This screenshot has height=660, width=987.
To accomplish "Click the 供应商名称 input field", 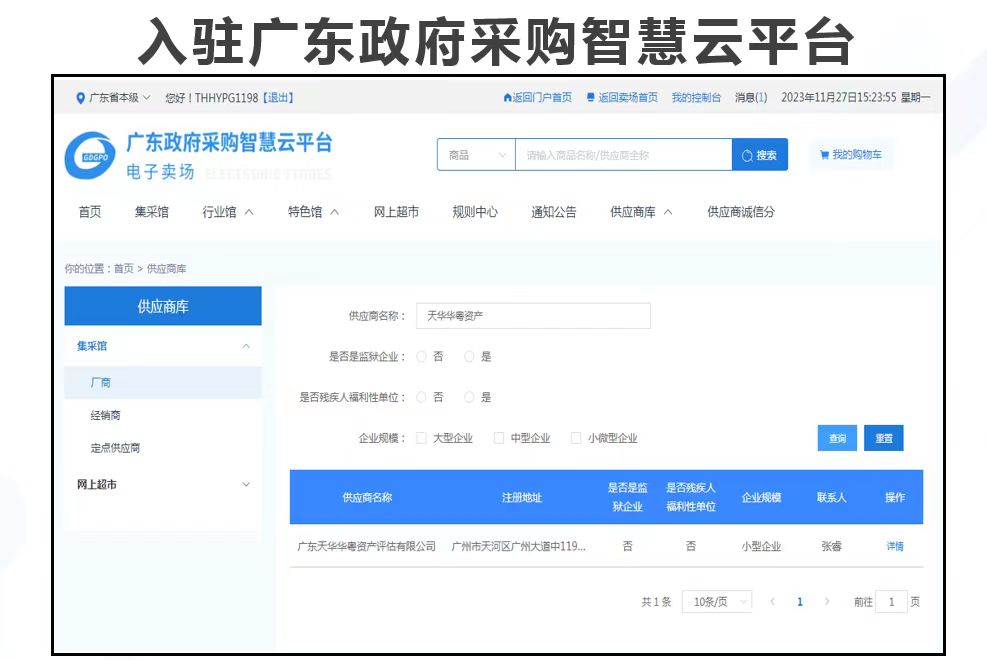I will 533,316.
